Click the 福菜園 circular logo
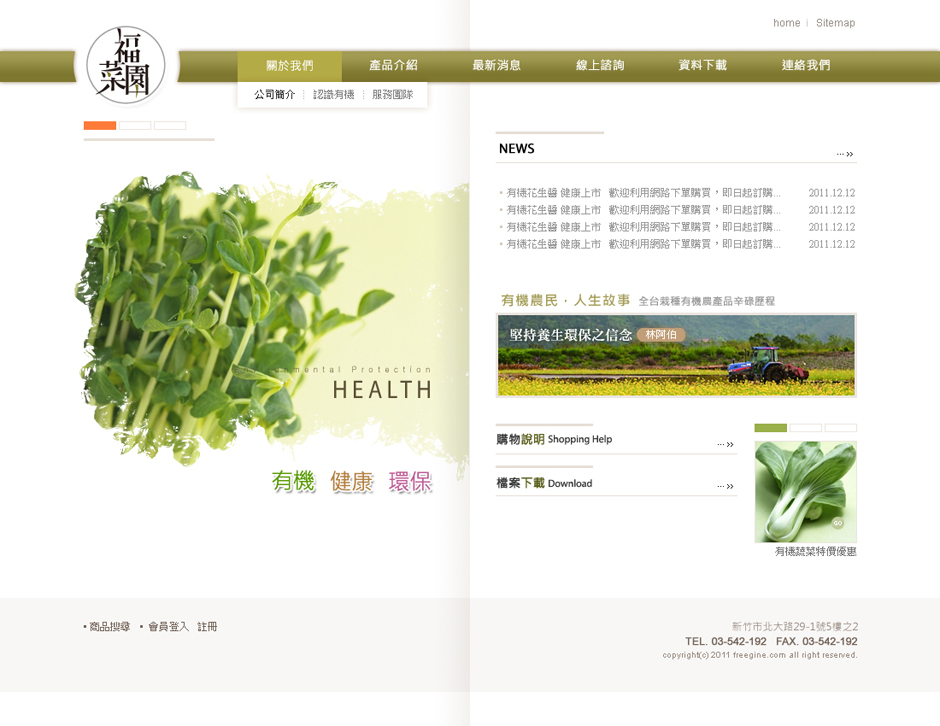 coord(125,65)
